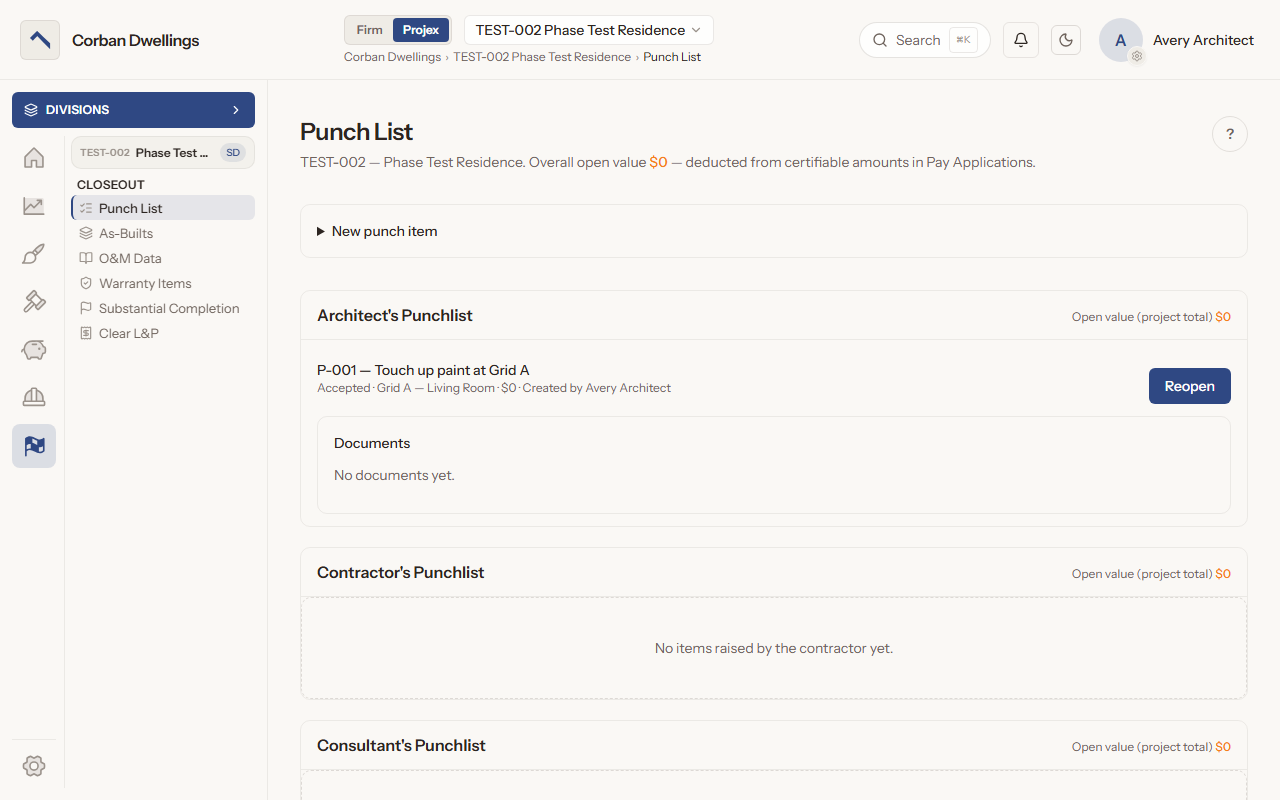Reopen punch item P-001

pyautogui.click(x=1190, y=386)
